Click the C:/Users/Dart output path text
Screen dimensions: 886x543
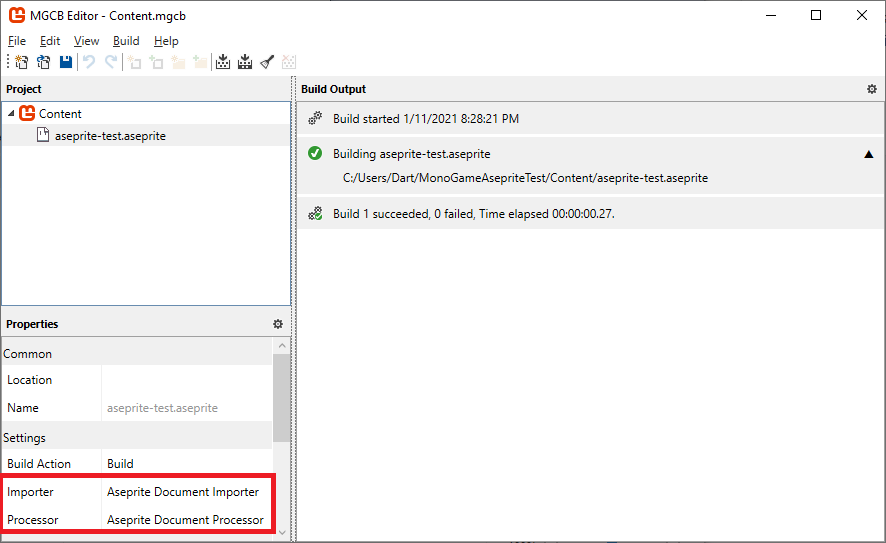(x=525, y=178)
